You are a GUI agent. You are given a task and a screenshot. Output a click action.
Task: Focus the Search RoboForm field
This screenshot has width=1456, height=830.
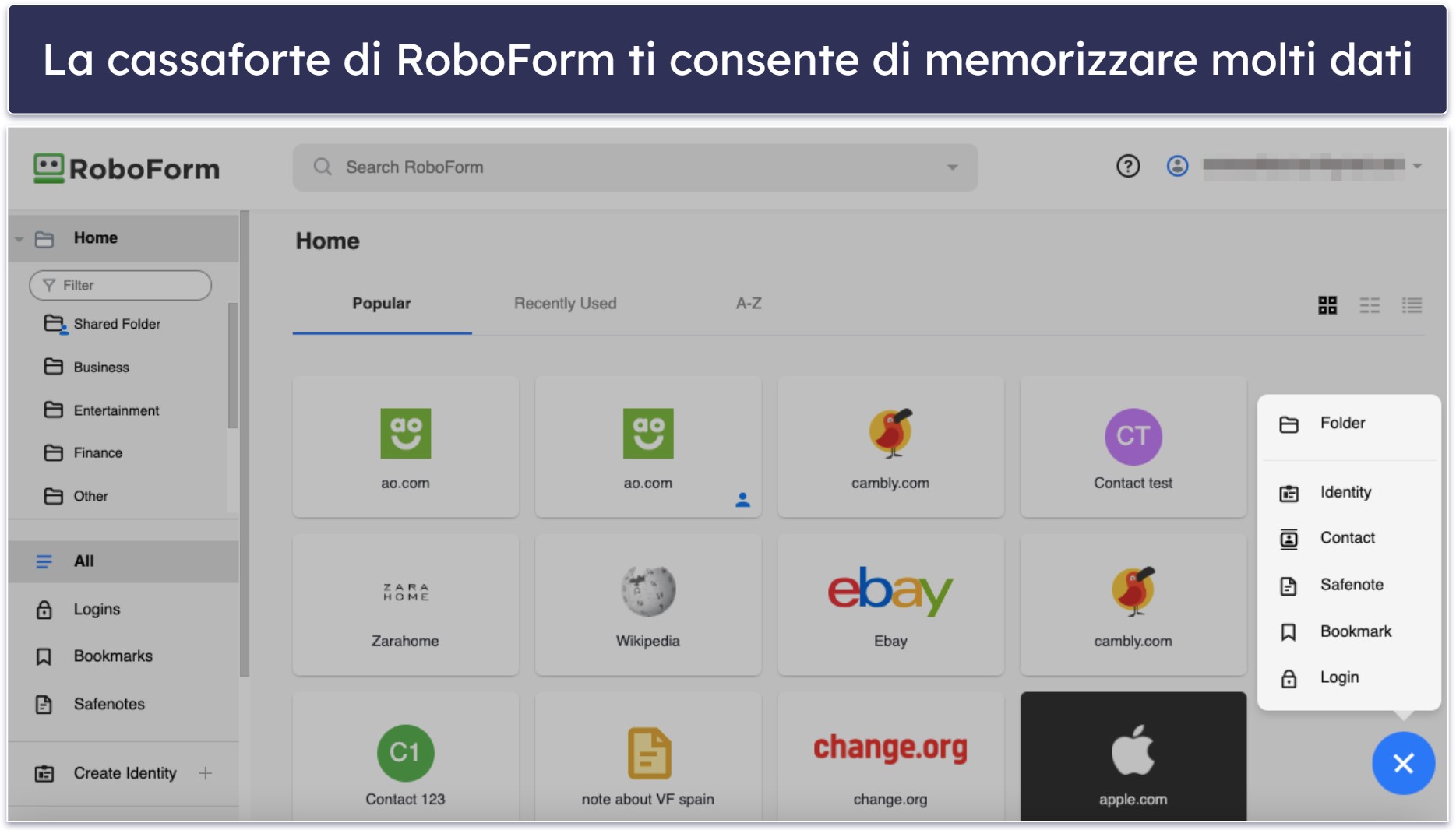pyautogui.click(x=635, y=167)
